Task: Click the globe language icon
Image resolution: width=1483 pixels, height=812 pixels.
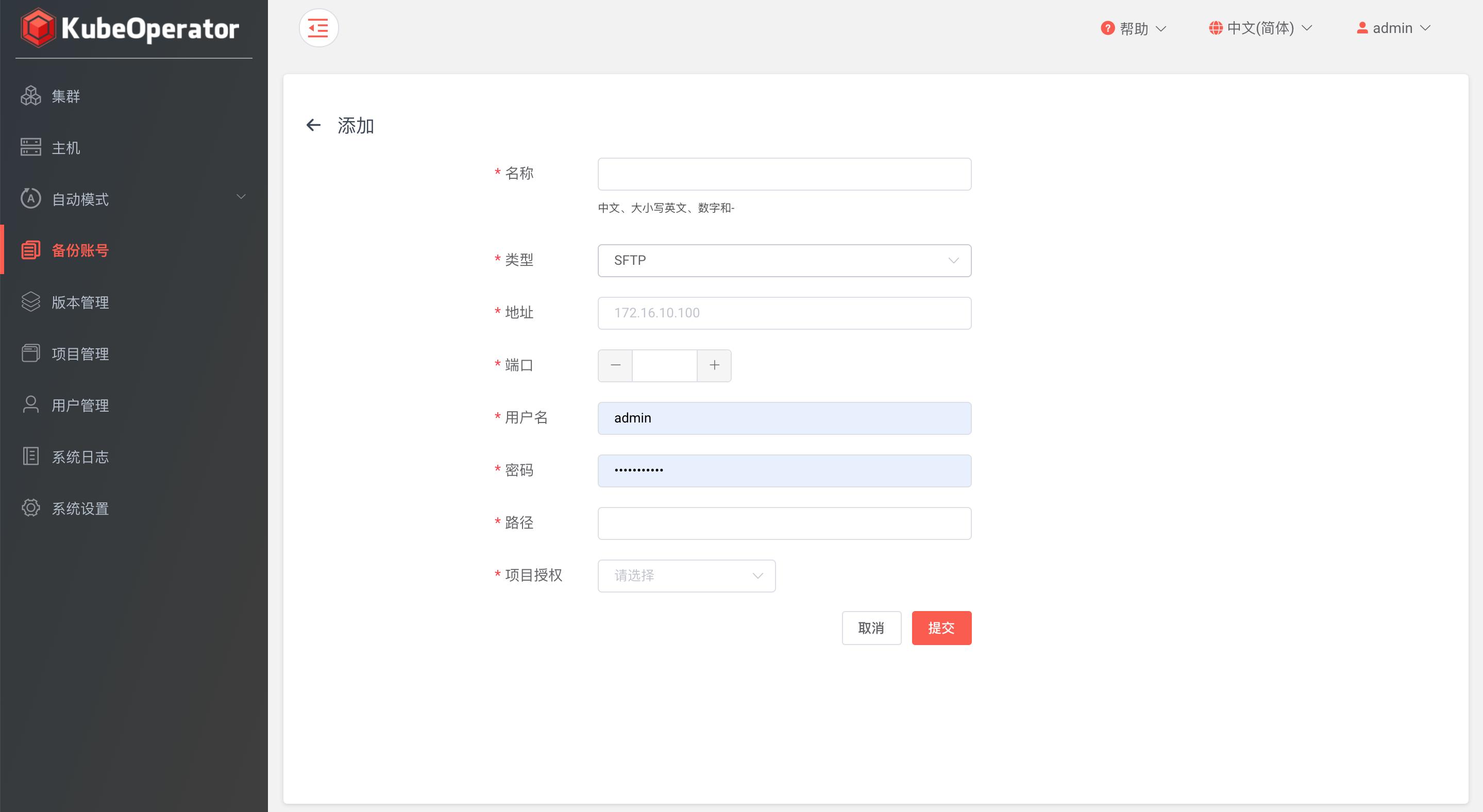Action: tap(1215, 28)
